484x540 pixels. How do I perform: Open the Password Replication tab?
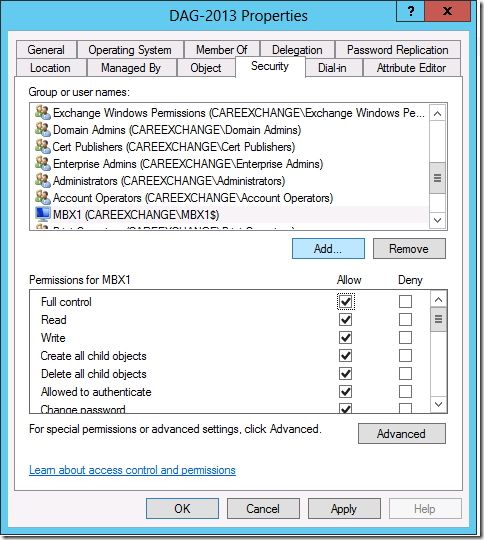398,50
